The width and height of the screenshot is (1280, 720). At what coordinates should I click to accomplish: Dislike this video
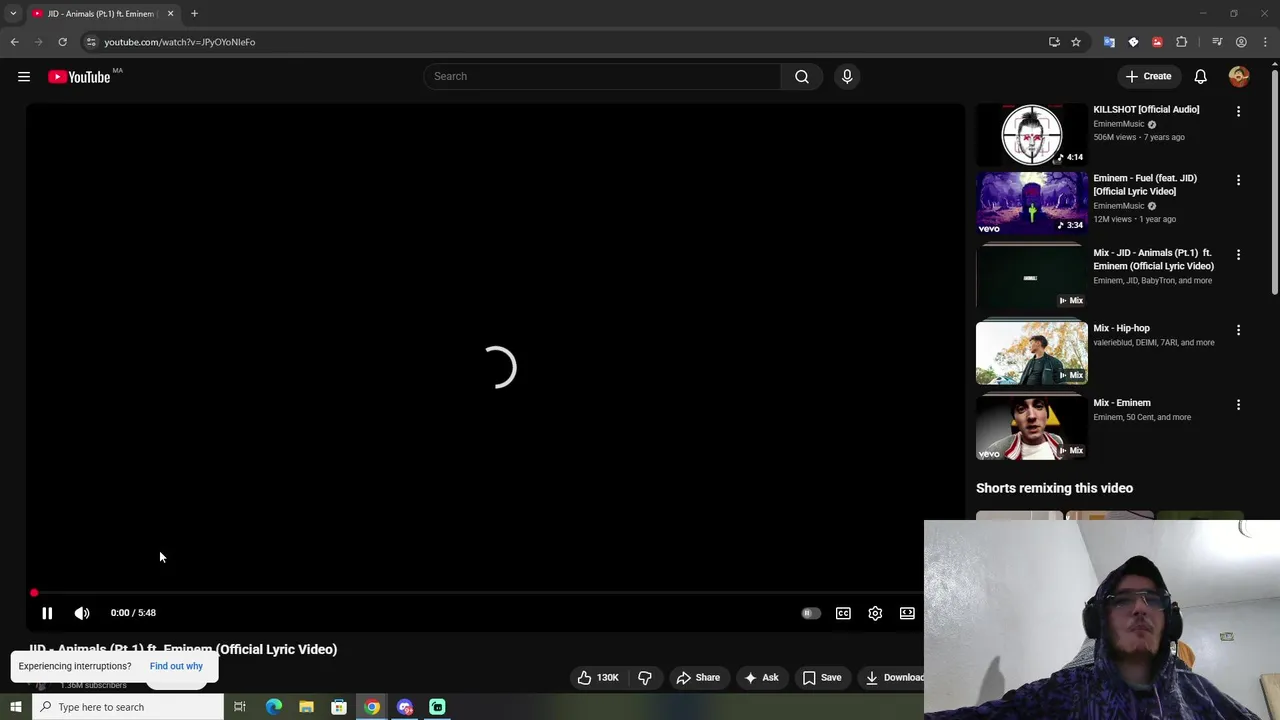[645, 677]
